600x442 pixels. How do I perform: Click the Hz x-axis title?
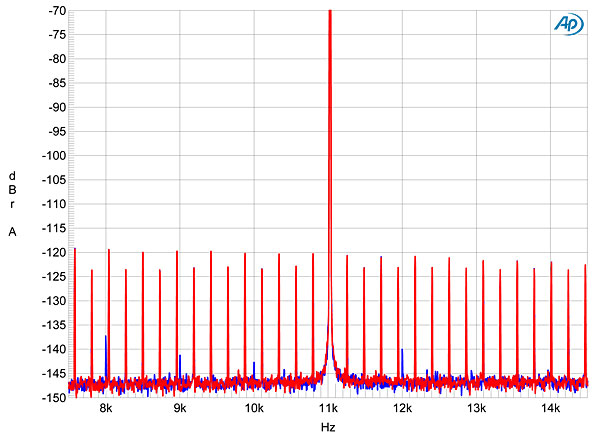point(328,427)
